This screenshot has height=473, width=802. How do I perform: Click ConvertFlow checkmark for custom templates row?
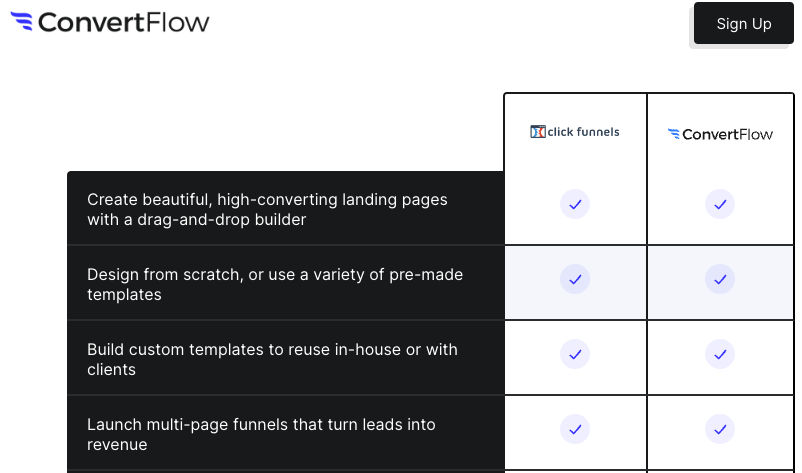tap(720, 354)
